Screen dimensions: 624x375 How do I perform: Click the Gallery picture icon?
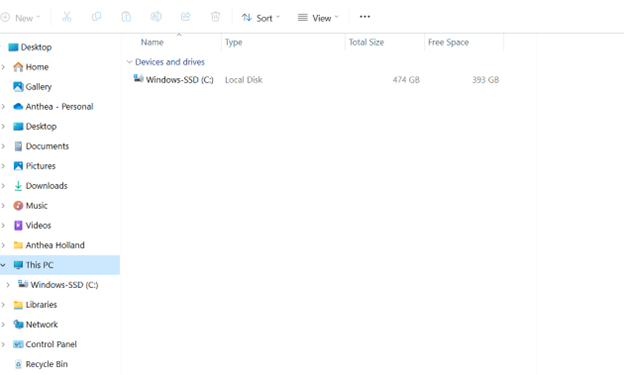[x=18, y=86]
